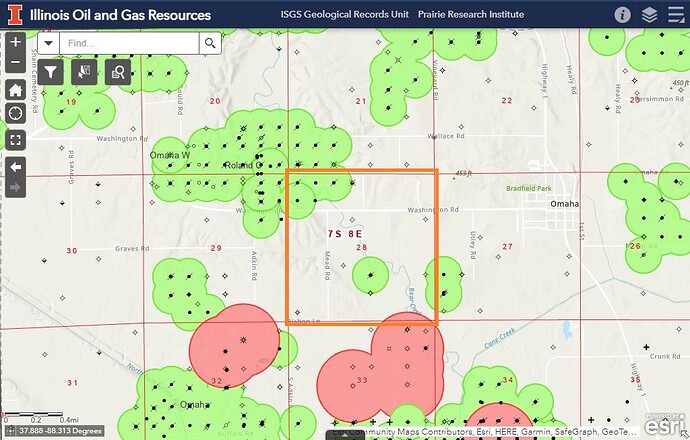Click the 7S 8E township label
This screenshot has height=440, width=690.
[345, 234]
